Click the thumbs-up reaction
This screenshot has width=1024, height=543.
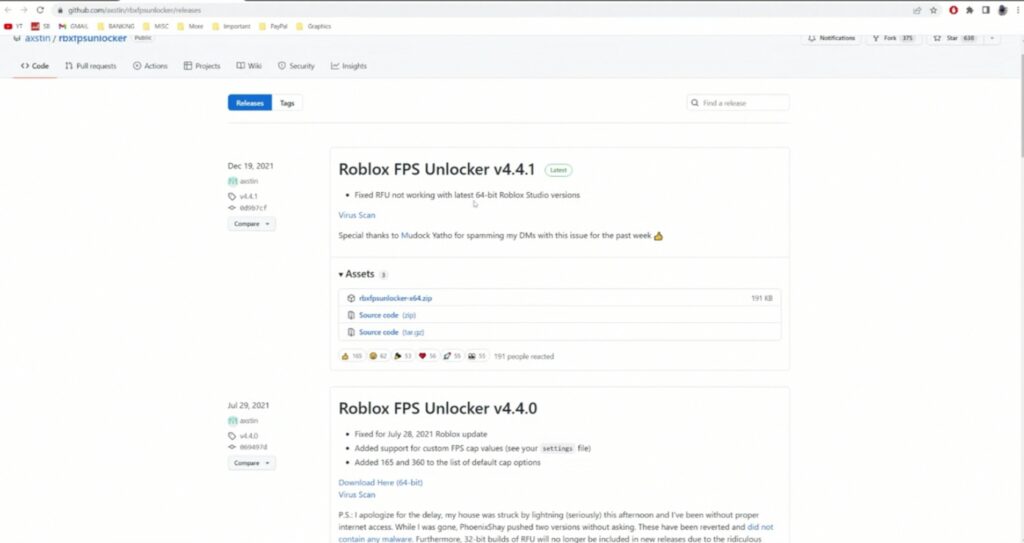click(352, 357)
